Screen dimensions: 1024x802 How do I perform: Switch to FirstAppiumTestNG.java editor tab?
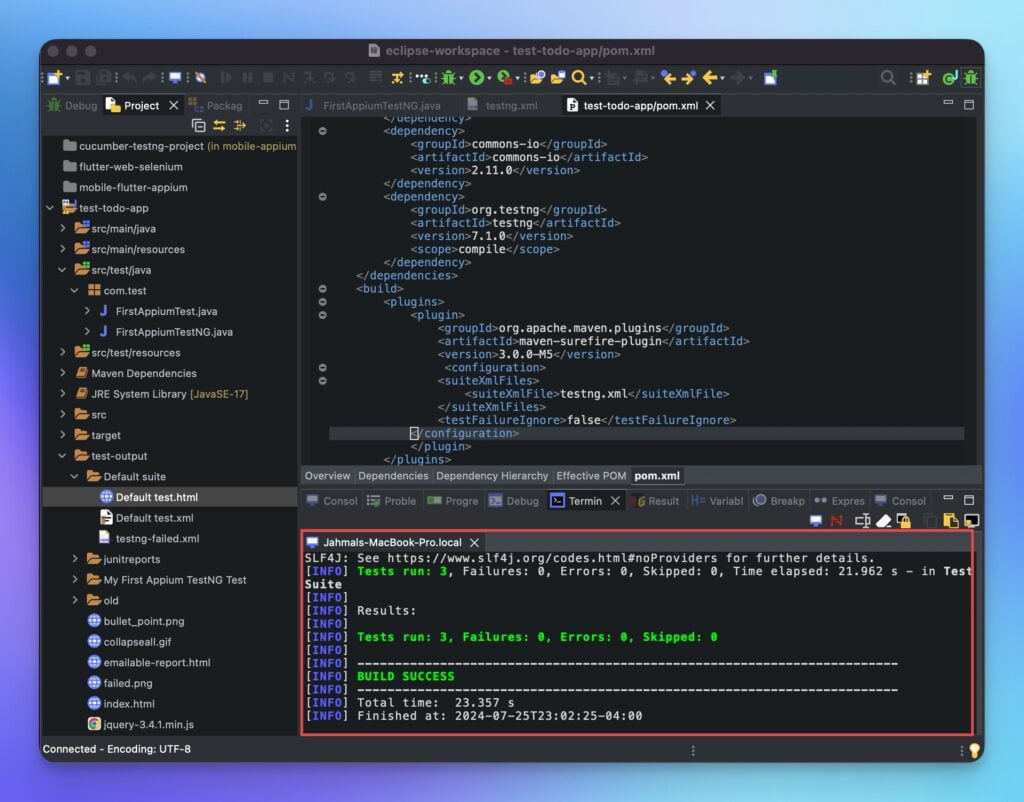point(374,105)
